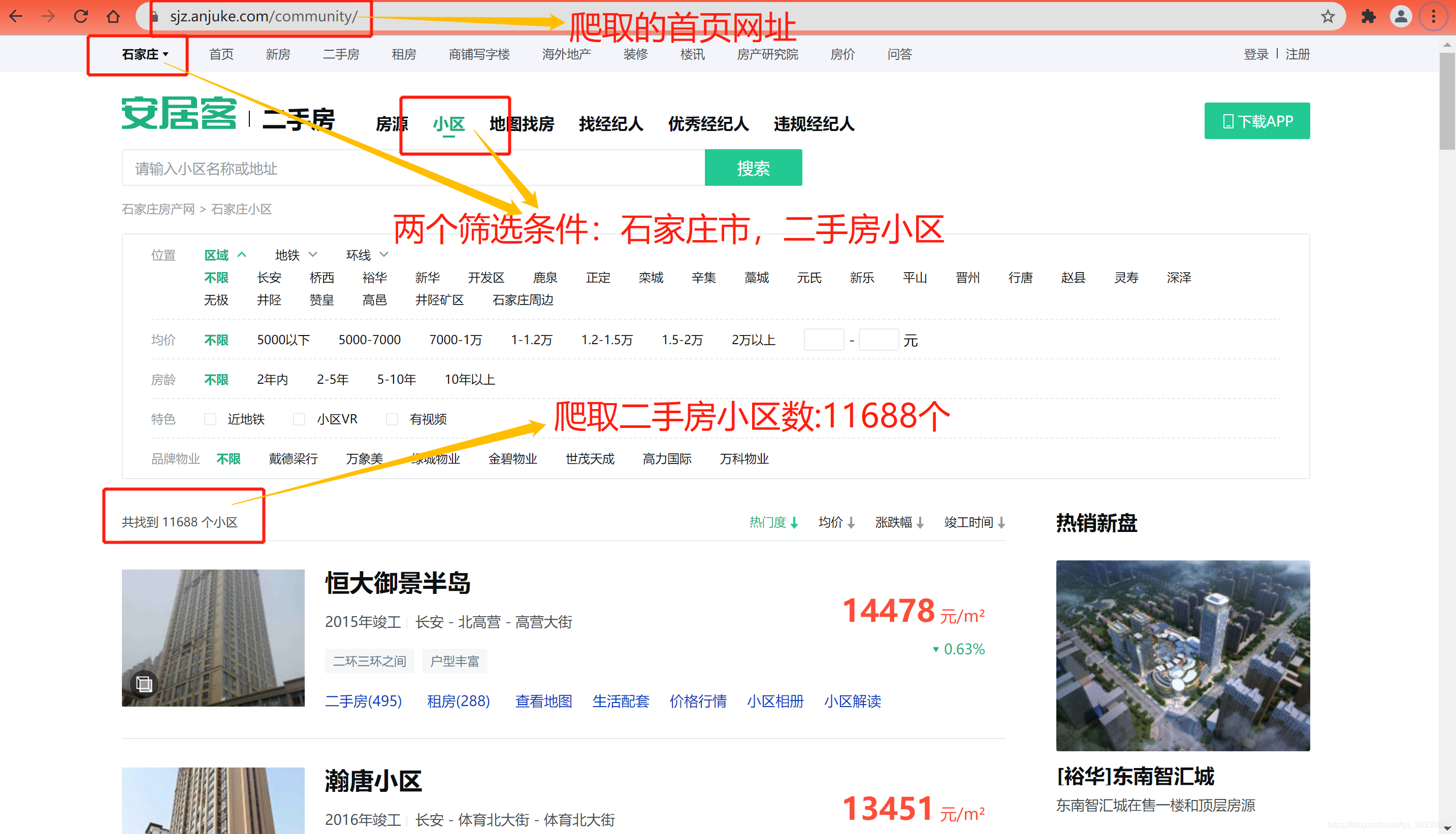The image size is (1456, 834).
Task: Check the 小区VR filter box
Action: 299,419
